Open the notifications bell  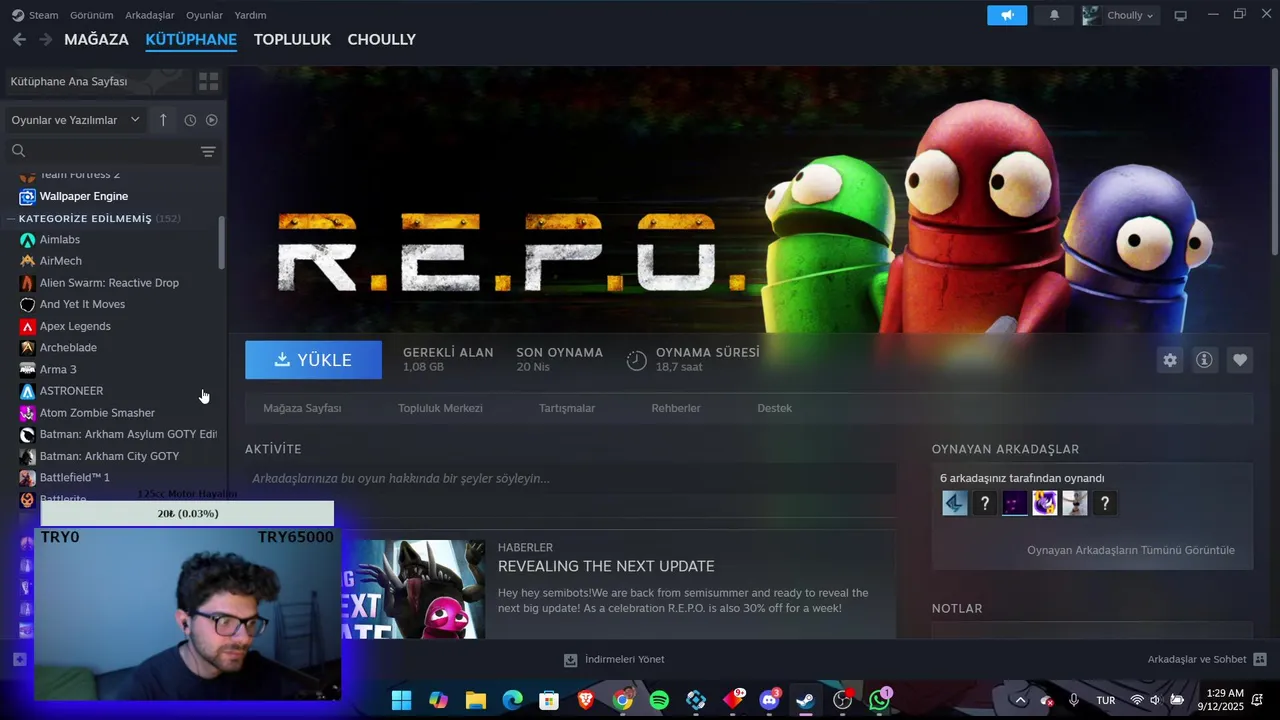[1054, 15]
